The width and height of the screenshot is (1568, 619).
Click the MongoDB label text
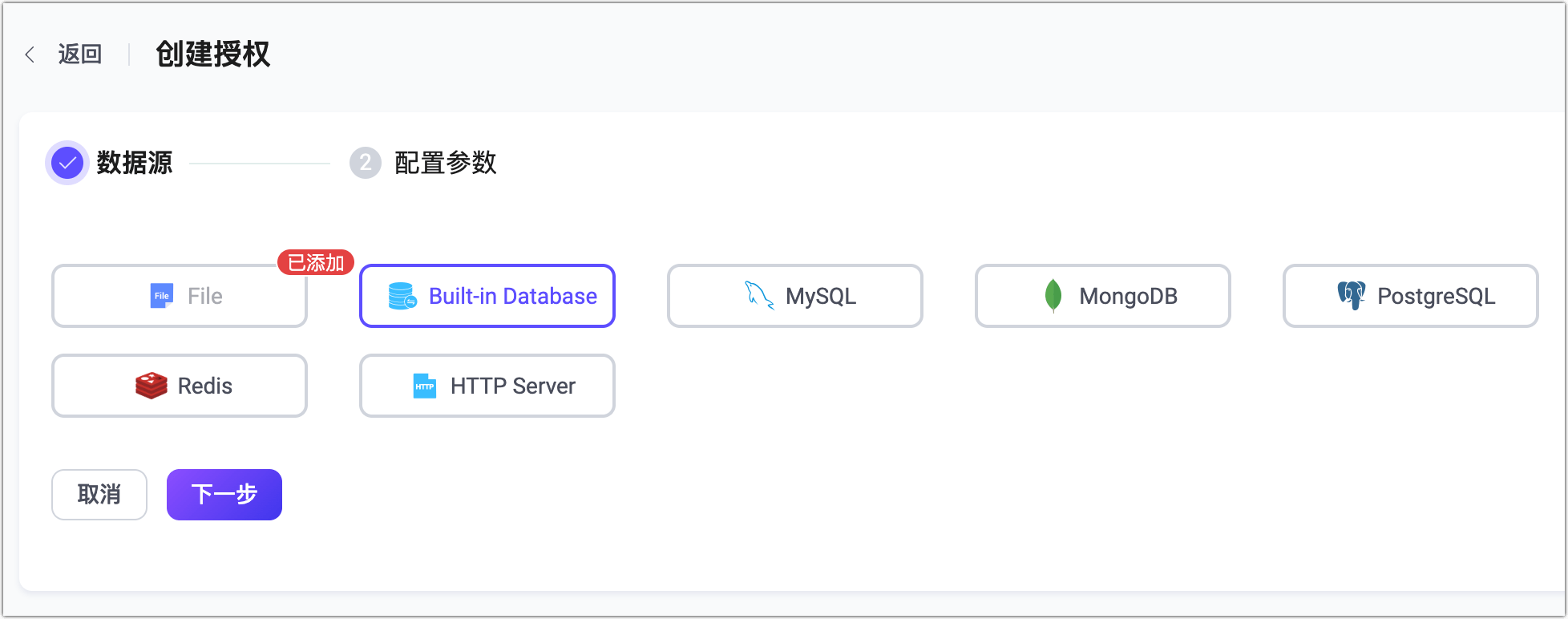[x=1129, y=297]
